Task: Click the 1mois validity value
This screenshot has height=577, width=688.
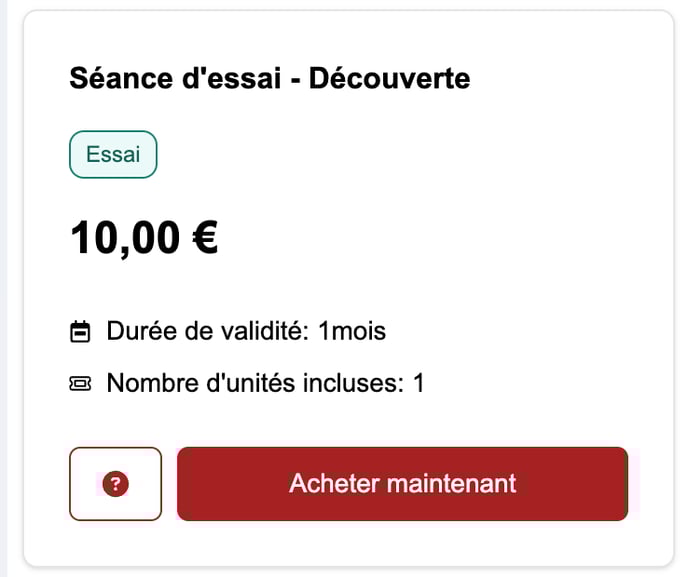Action: 352,331
